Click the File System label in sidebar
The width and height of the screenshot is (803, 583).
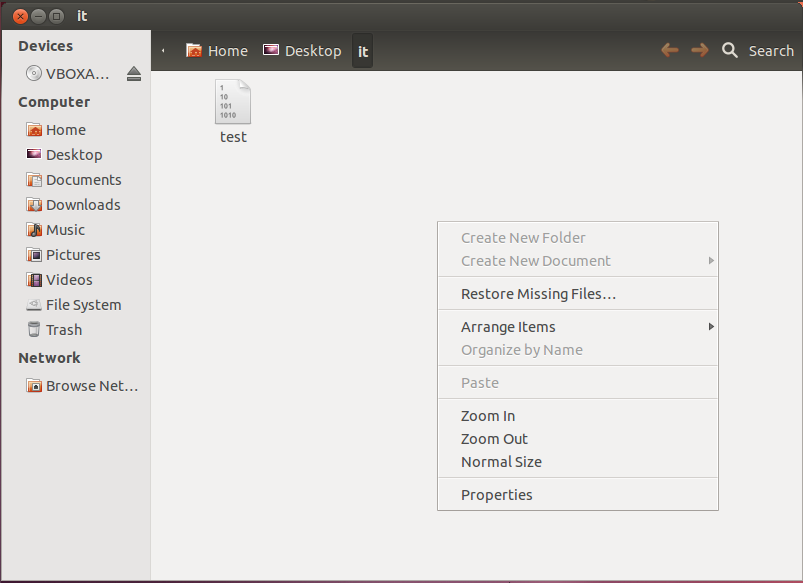(x=83, y=305)
